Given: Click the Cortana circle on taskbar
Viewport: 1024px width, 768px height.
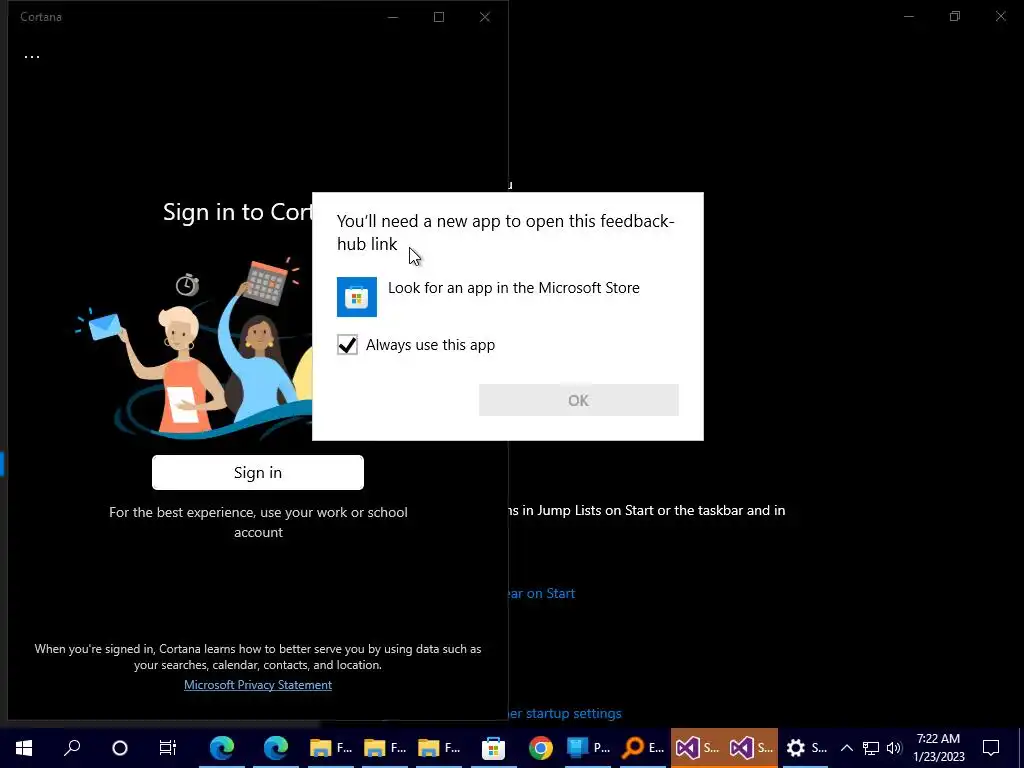Looking at the screenshot, I should click(120, 748).
